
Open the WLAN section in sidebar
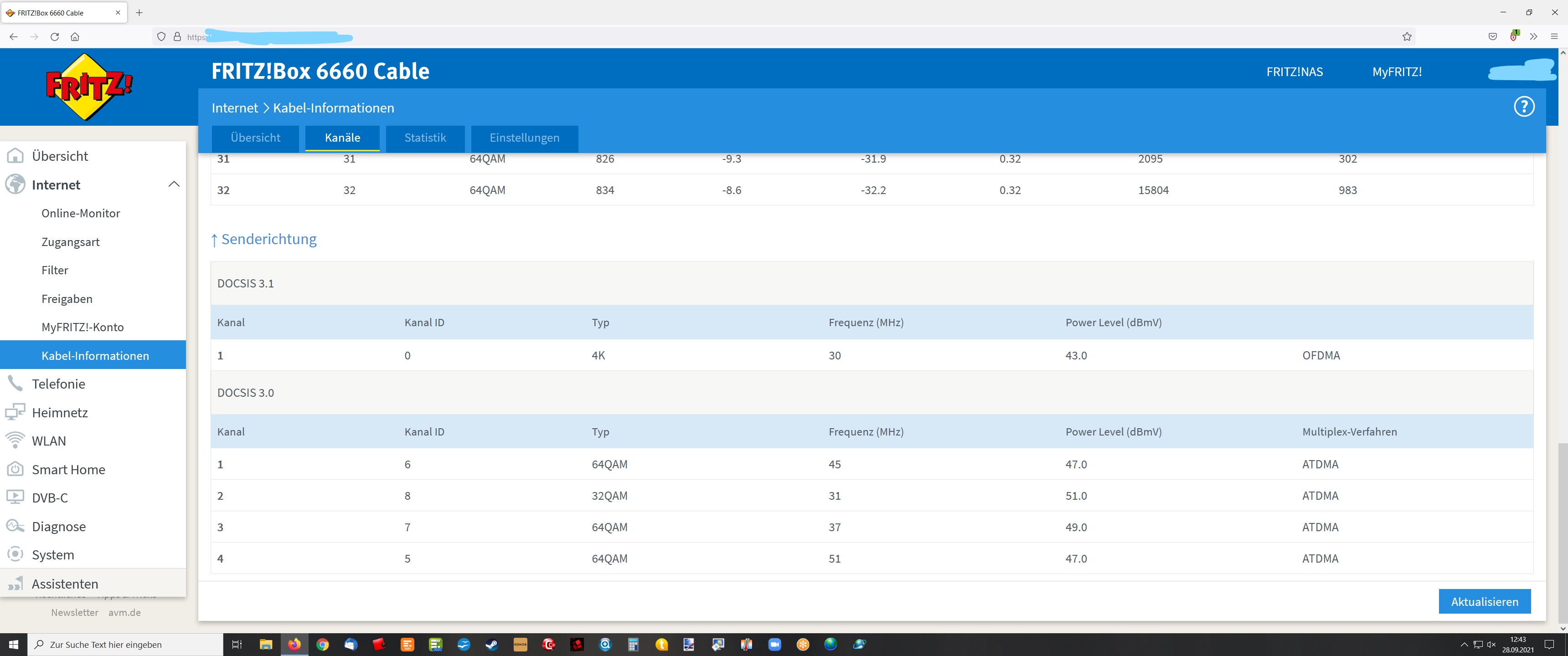tap(49, 441)
